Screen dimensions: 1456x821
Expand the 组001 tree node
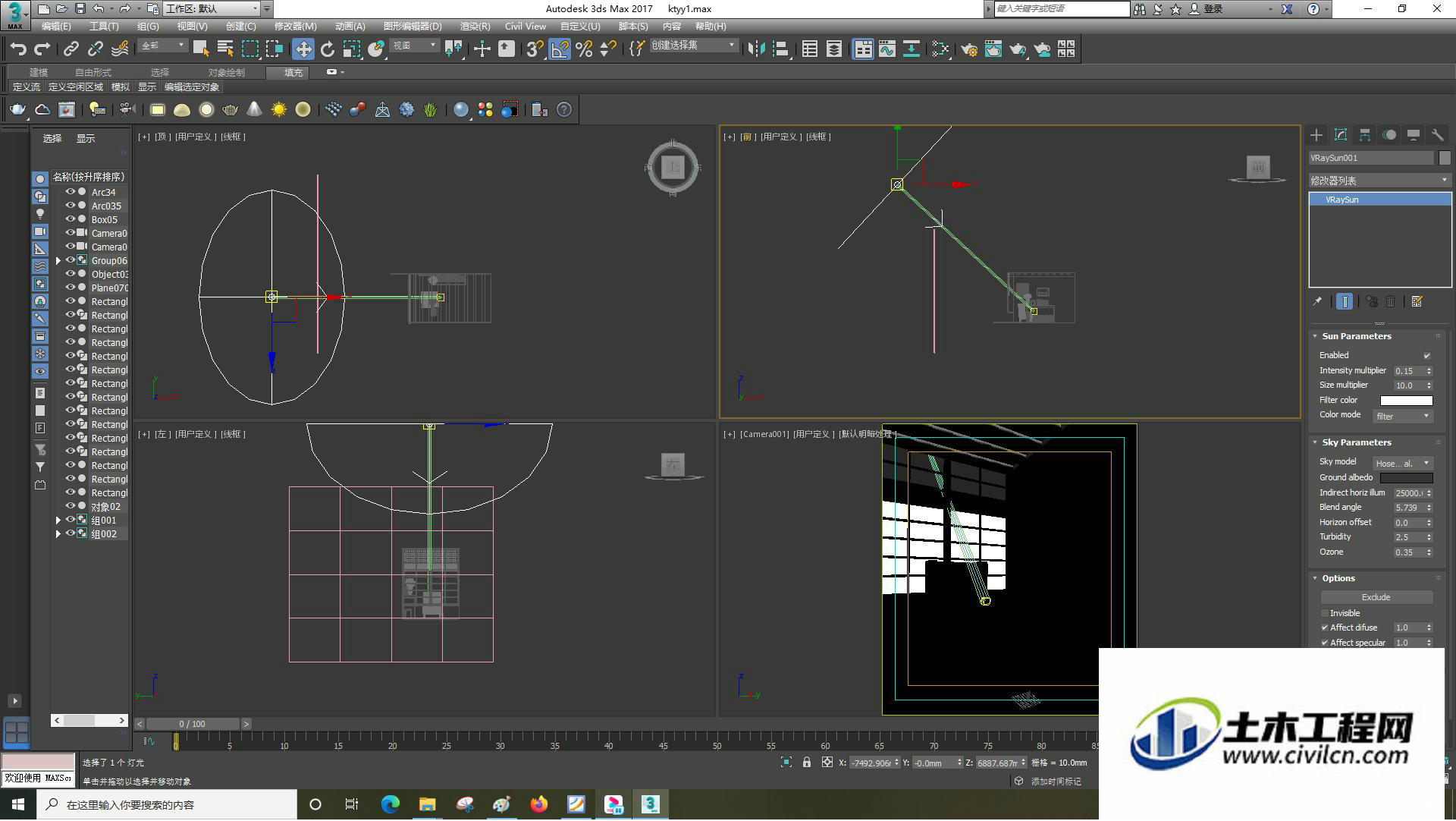click(58, 521)
